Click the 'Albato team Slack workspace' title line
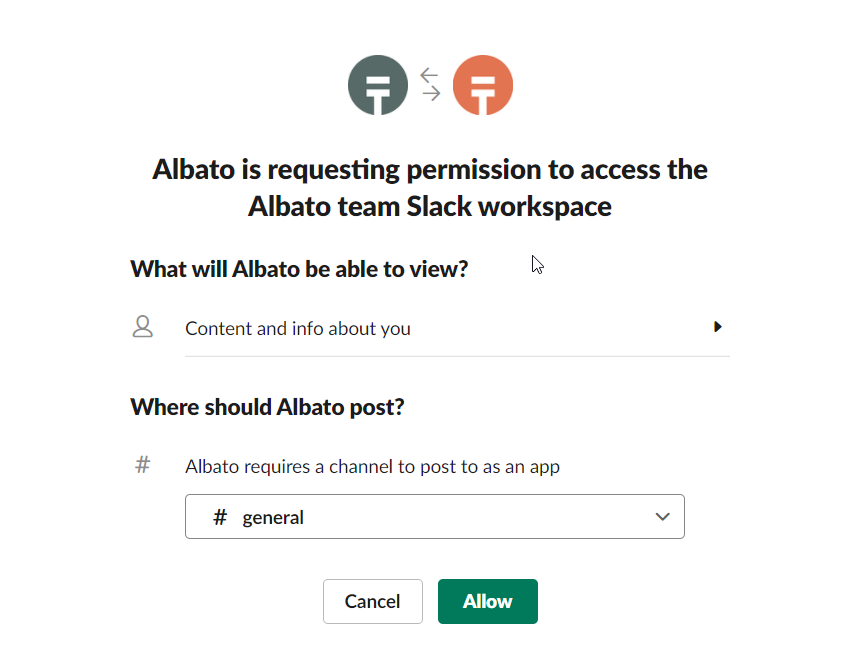Image resolution: width=855 pixels, height=666 pixels. click(x=430, y=207)
